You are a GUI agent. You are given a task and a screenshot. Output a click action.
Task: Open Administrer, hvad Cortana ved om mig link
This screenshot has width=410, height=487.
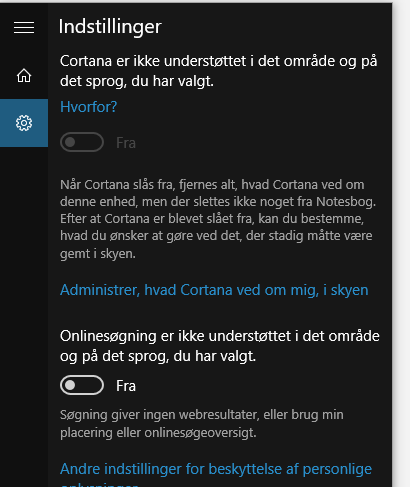point(214,290)
